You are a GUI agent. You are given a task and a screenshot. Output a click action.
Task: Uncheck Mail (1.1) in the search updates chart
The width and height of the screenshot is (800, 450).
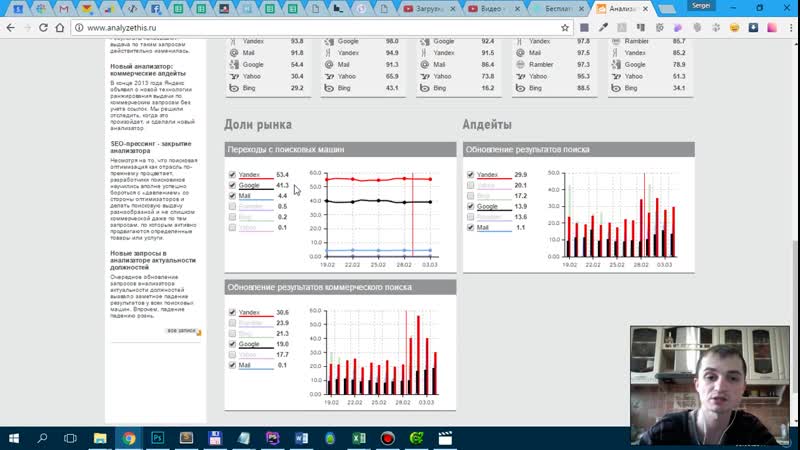pos(470,228)
